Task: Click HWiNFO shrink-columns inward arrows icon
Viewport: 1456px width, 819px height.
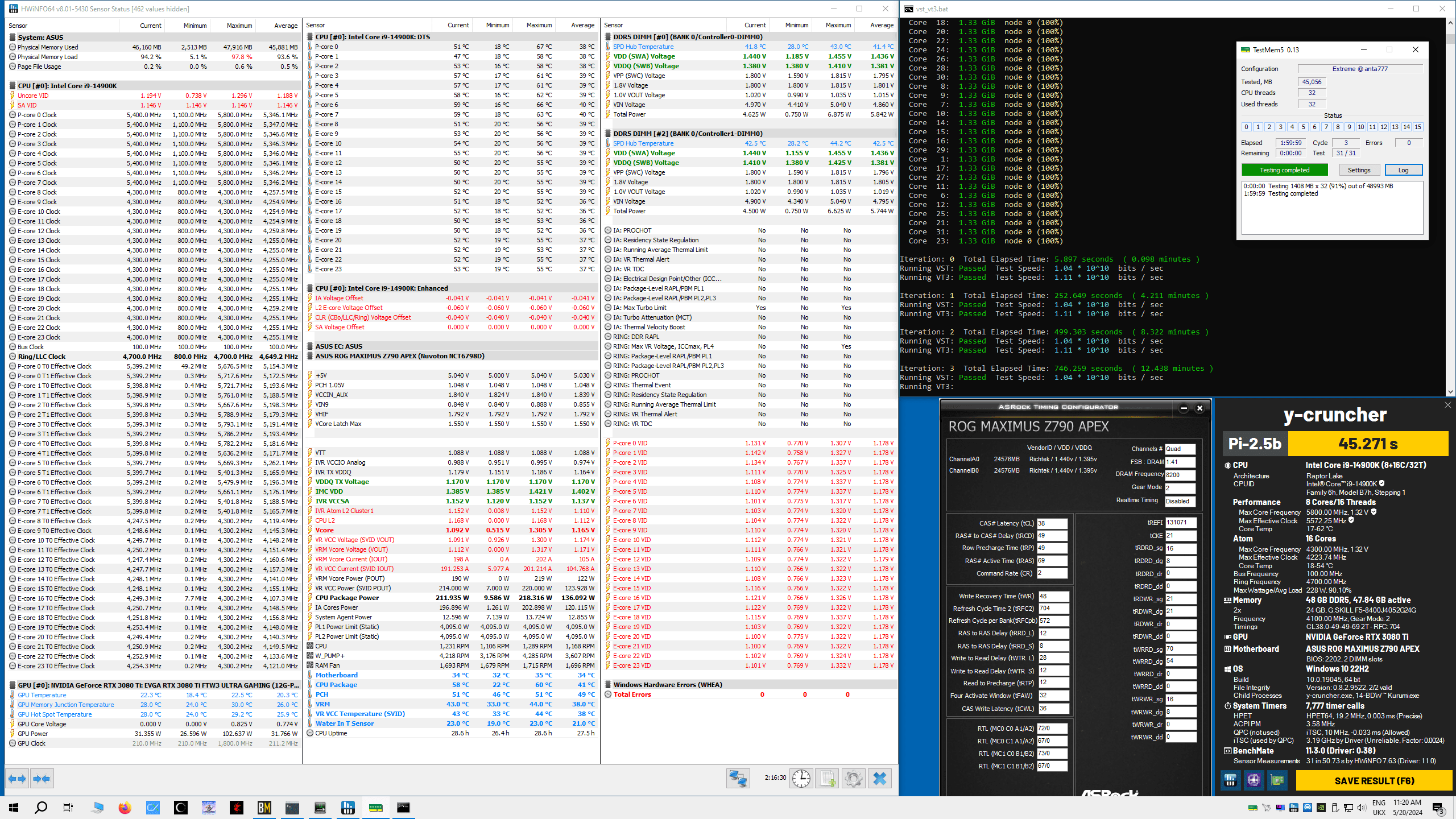Action: [42, 779]
